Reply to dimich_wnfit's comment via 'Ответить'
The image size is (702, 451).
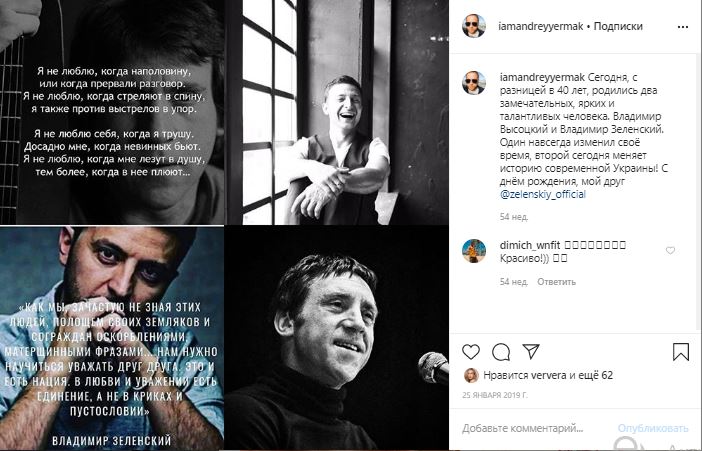(556, 282)
